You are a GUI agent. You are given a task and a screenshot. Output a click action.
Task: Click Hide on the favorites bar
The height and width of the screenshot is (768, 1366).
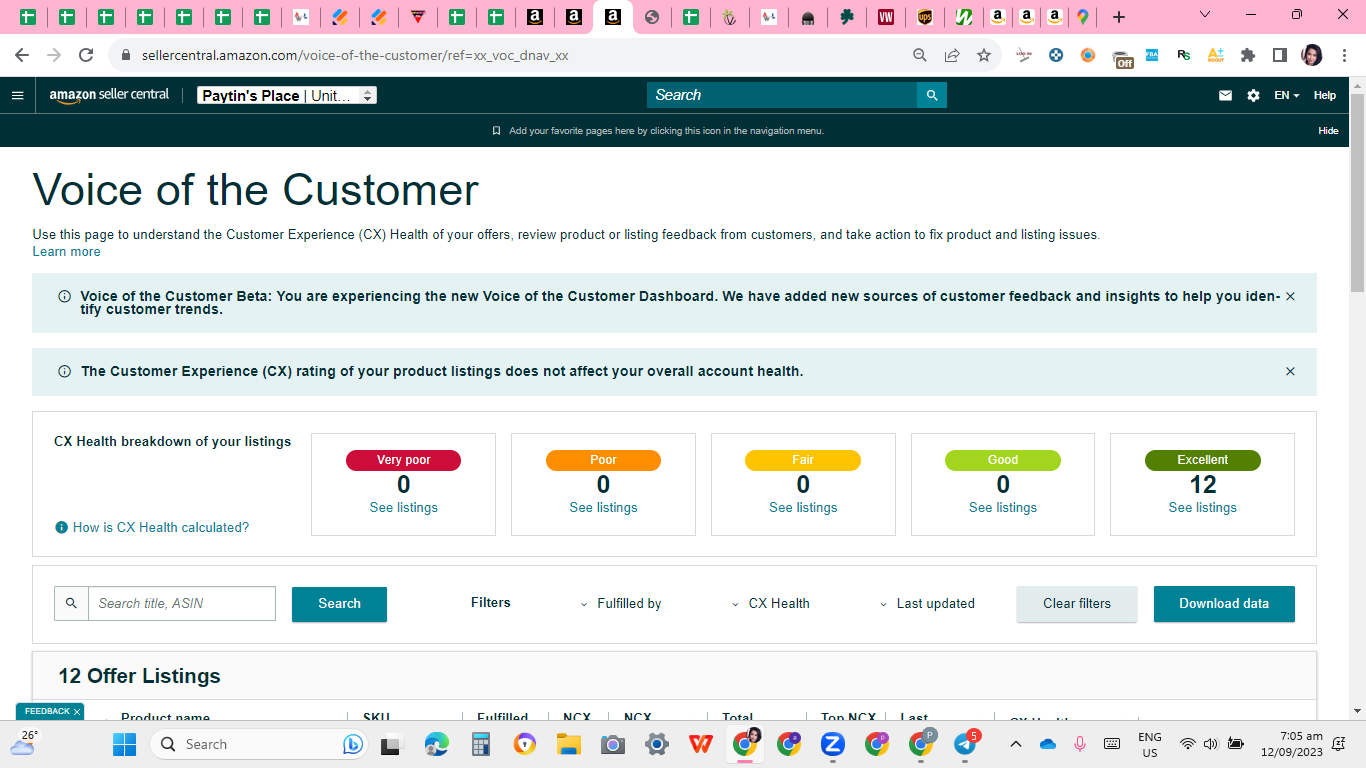point(1328,131)
